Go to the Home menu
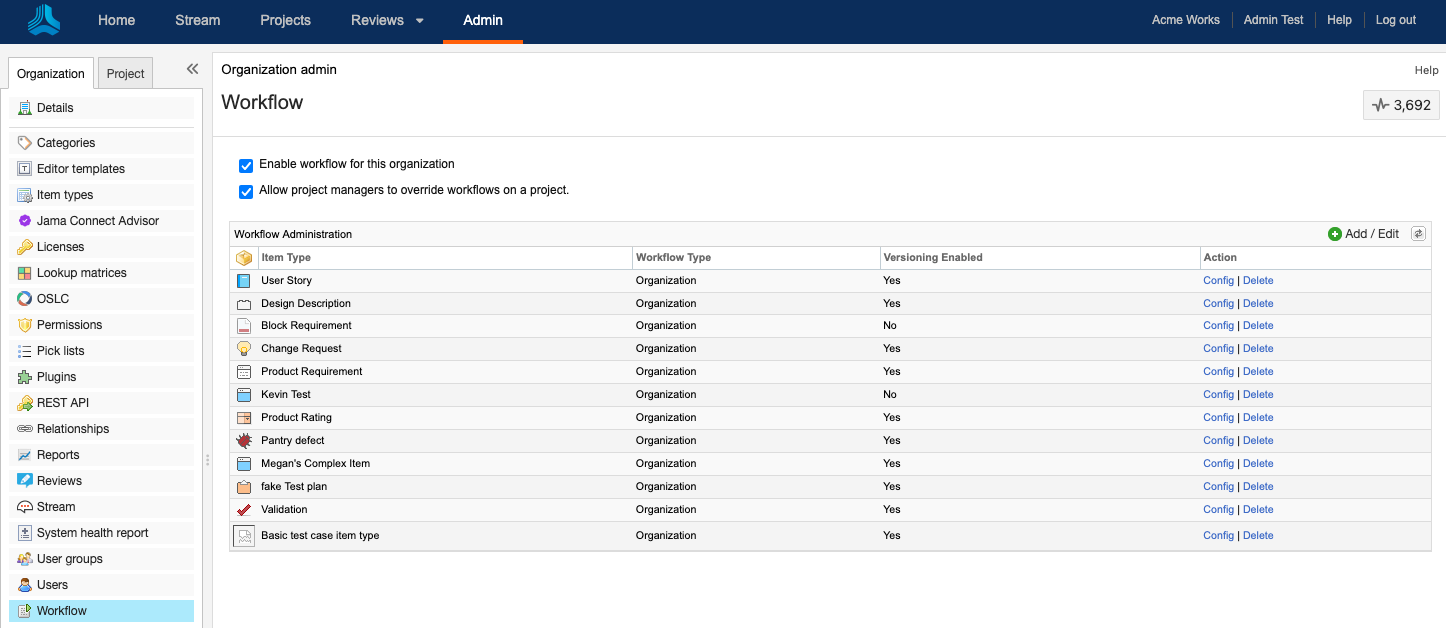This screenshot has height=628, width=1446. pos(116,20)
